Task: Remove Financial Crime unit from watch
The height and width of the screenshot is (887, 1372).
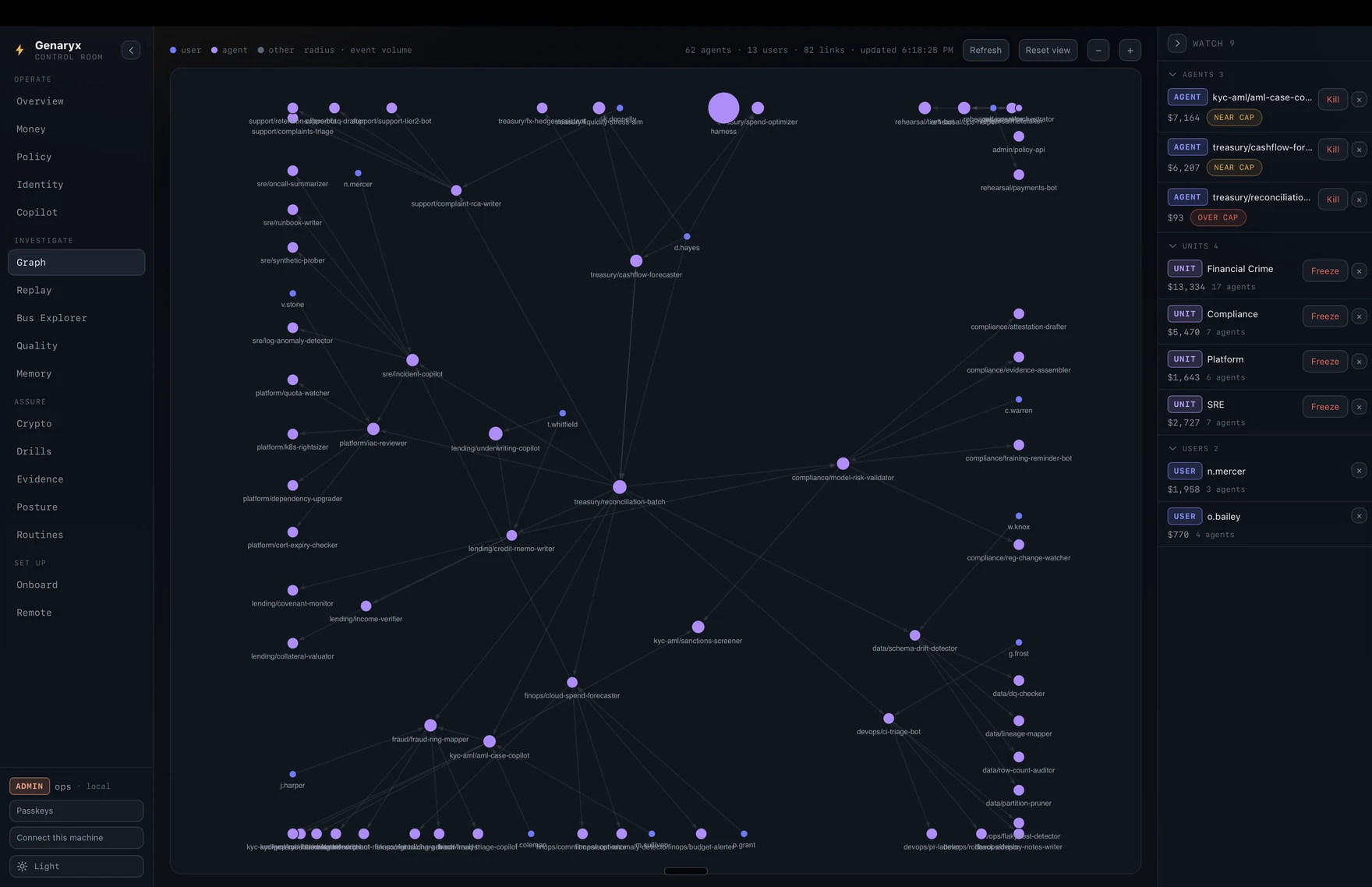Action: 1359,270
